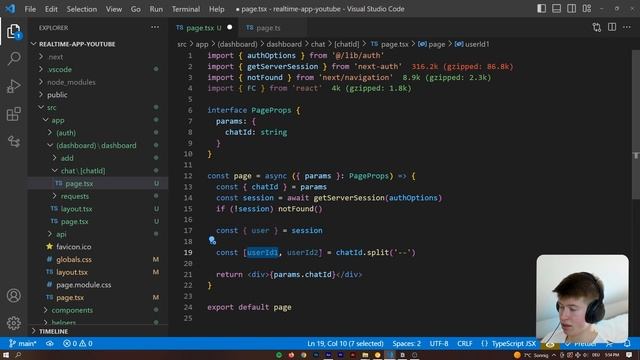Open the Terminal menu
This screenshot has width=640, height=360.
pyautogui.click(x=186, y=9)
